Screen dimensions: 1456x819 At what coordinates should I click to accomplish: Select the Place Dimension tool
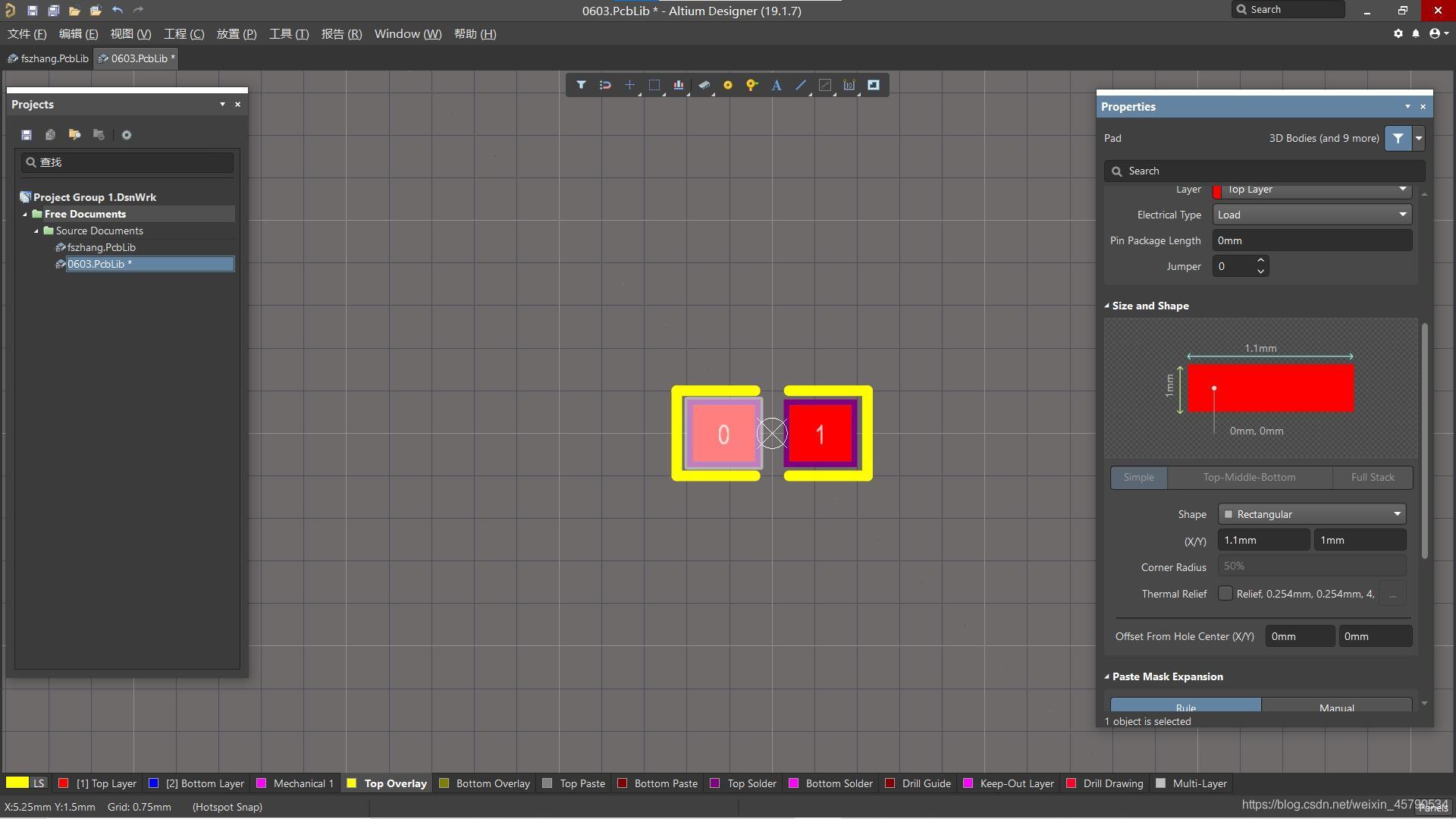point(849,85)
